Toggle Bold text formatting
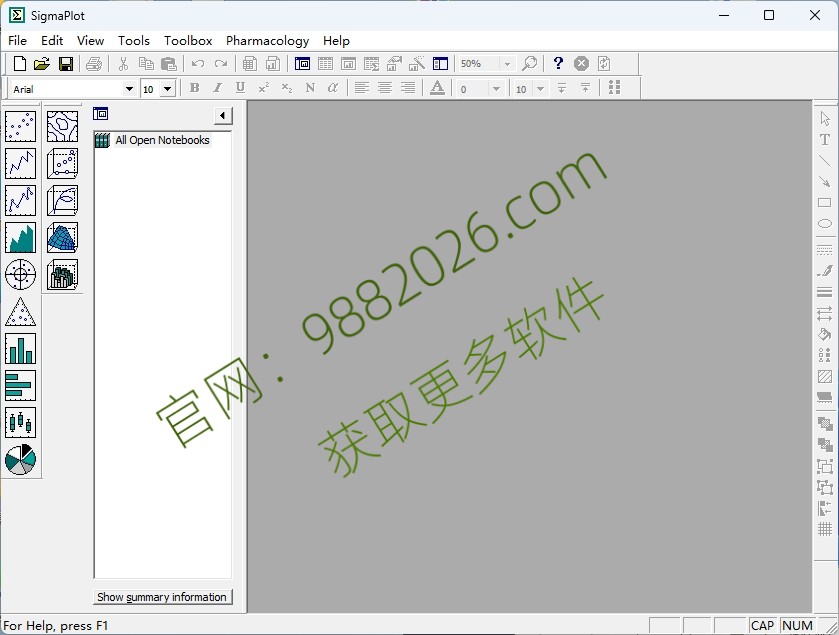This screenshot has height=635, width=839. click(195, 88)
